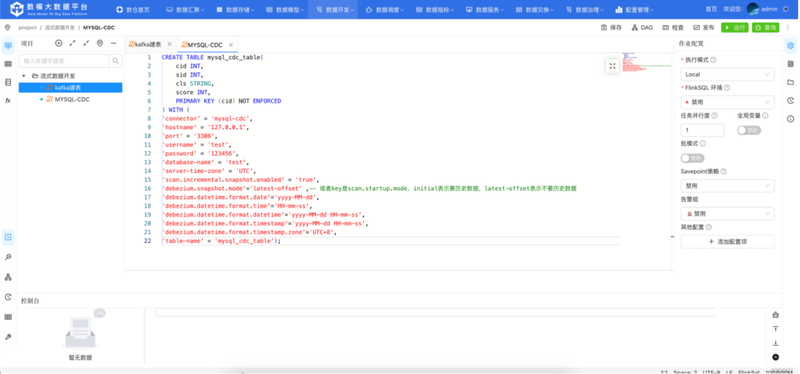
Task: Close the kafka建表 tab
Action: click(x=169, y=44)
